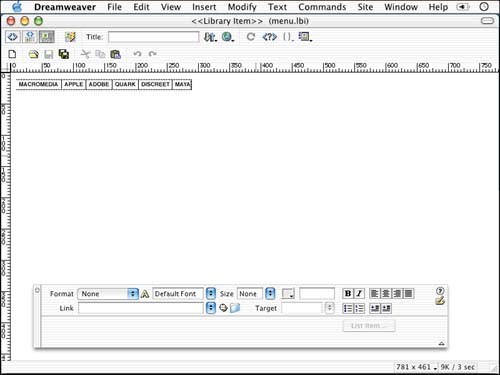This screenshot has width=500, height=375.
Task: Click Preview in Browser globe icon
Action: click(x=228, y=37)
